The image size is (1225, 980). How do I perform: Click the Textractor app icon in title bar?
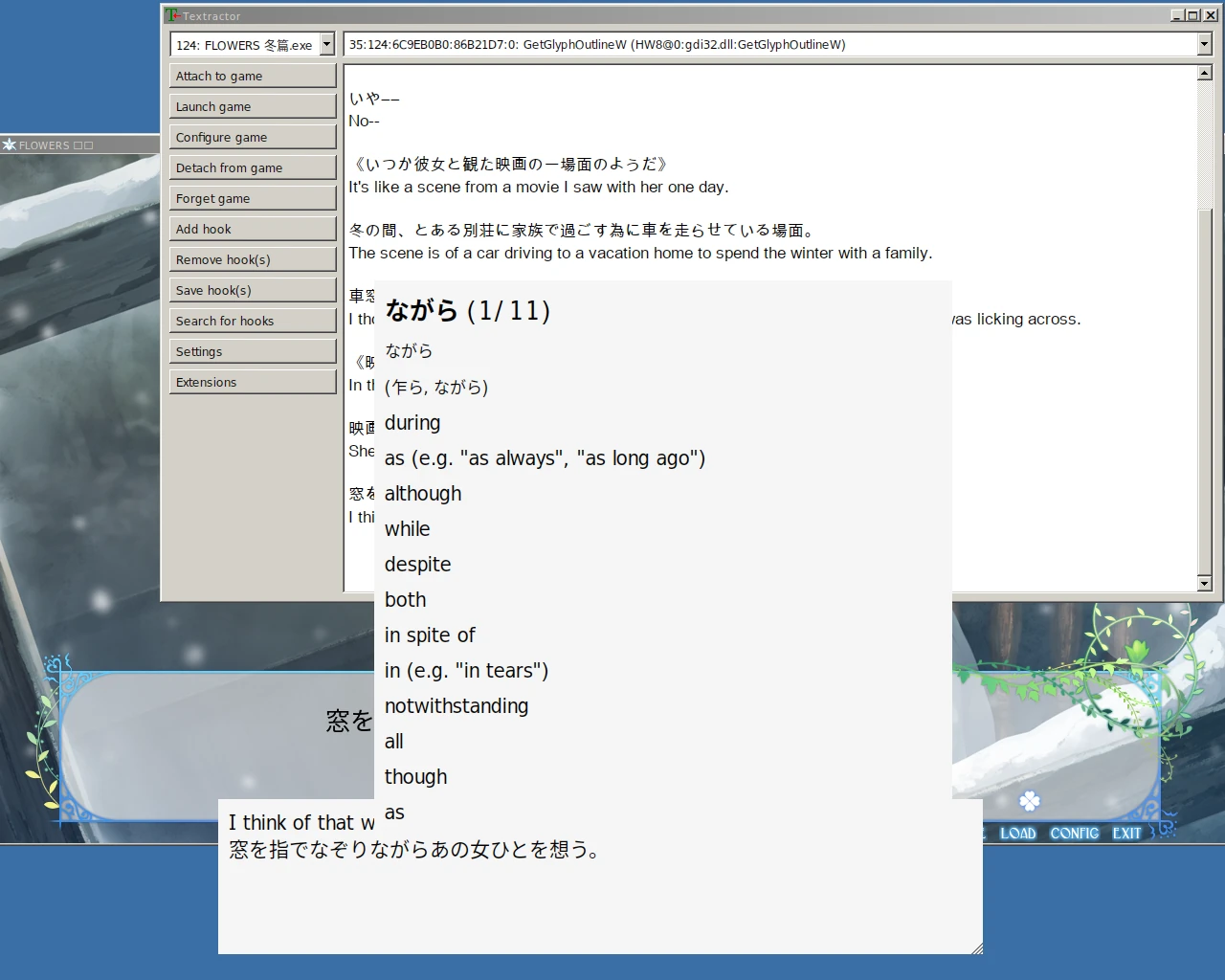coord(172,15)
